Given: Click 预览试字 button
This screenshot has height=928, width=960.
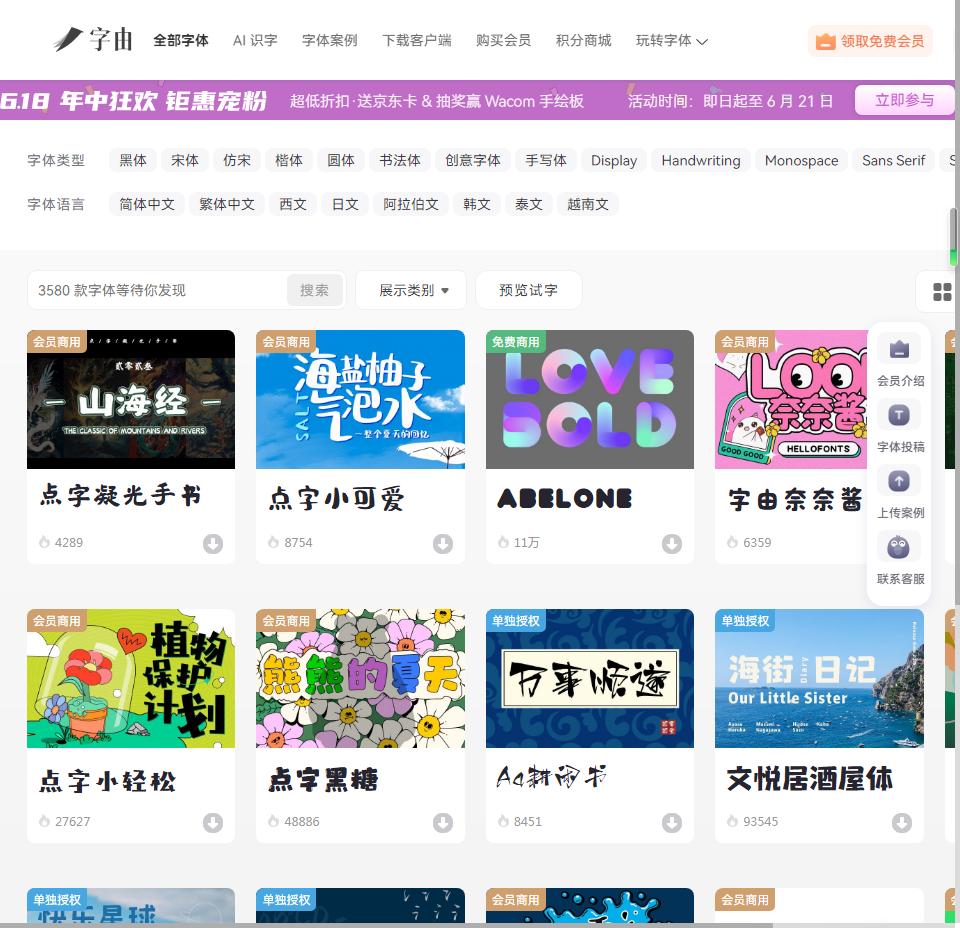Looking at the screenshot, I should click(528, 290).
